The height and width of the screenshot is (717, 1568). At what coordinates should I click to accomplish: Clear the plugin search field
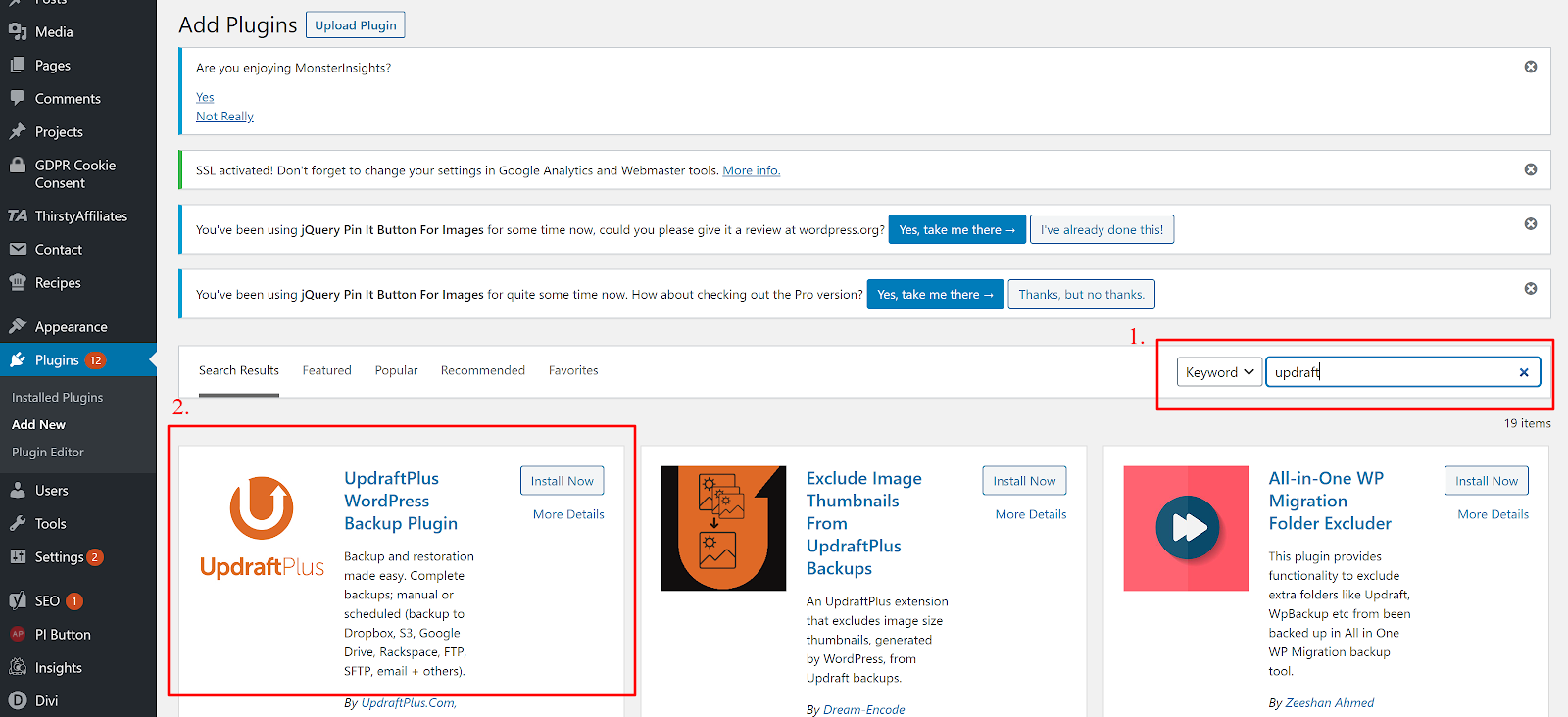1524,372
